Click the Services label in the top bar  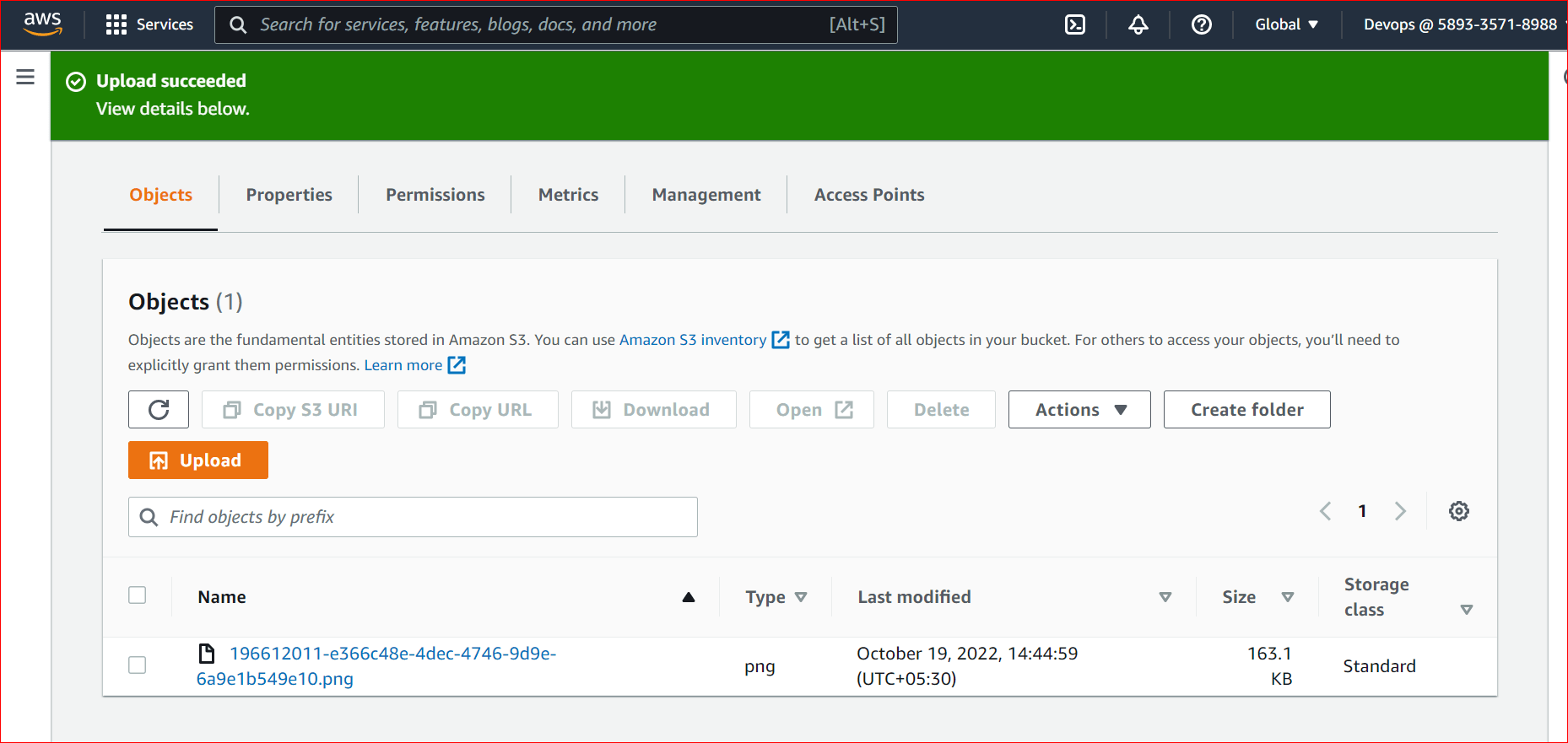click(165, 24)
